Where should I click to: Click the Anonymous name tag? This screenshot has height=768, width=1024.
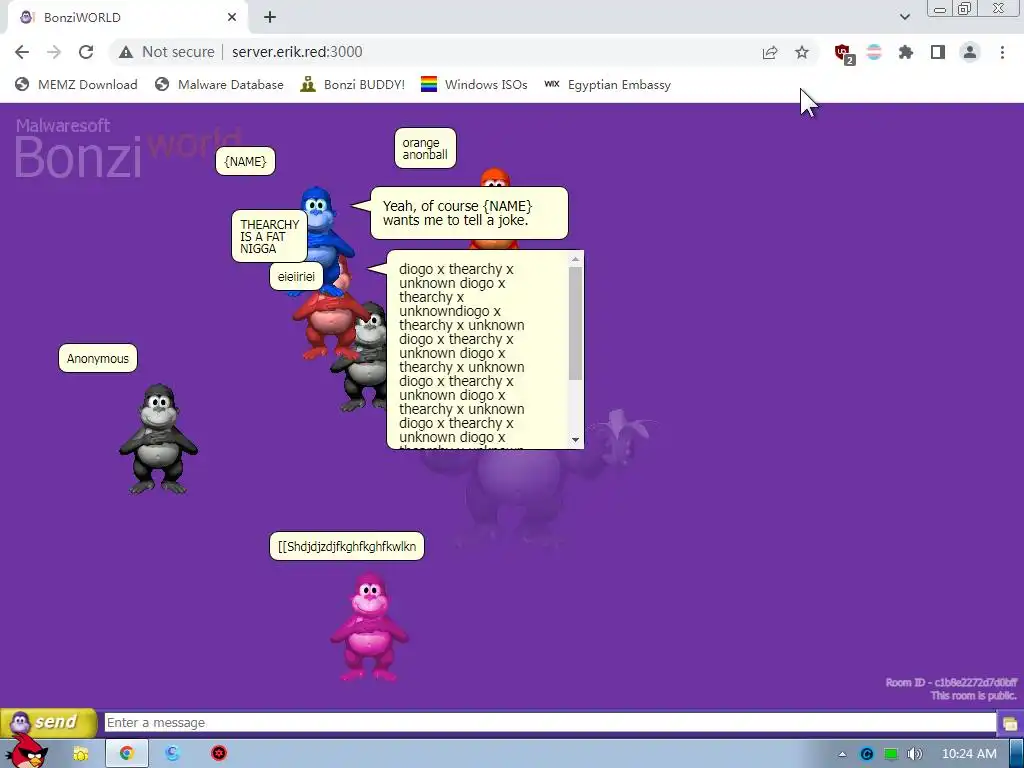tap(98, 359)
